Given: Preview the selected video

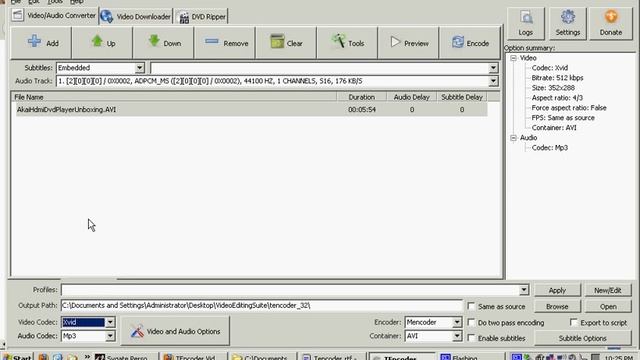Looking at the screenshot, I should (x=409, y=43).
